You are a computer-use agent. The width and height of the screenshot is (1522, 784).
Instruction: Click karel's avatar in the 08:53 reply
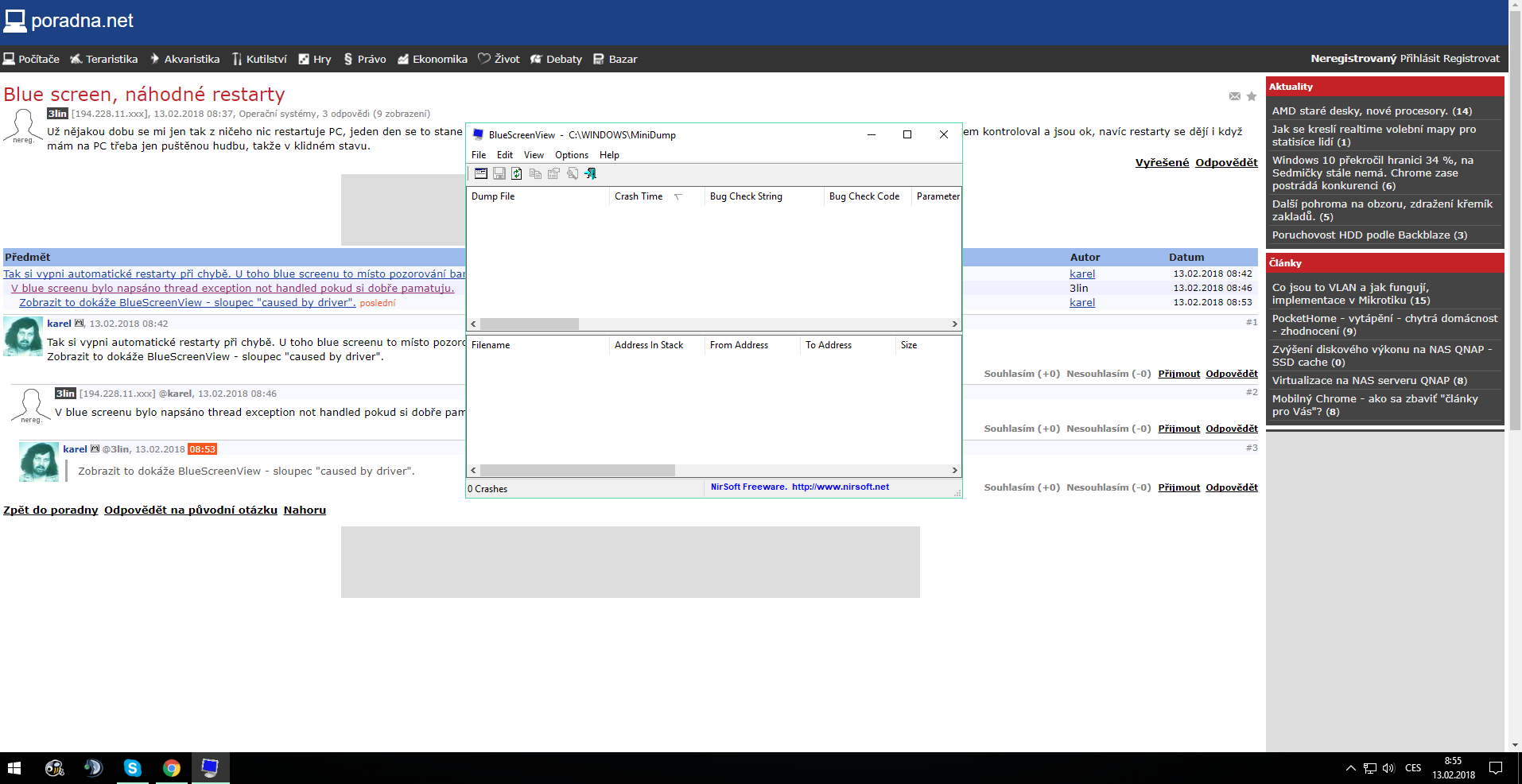coord(39,462)
